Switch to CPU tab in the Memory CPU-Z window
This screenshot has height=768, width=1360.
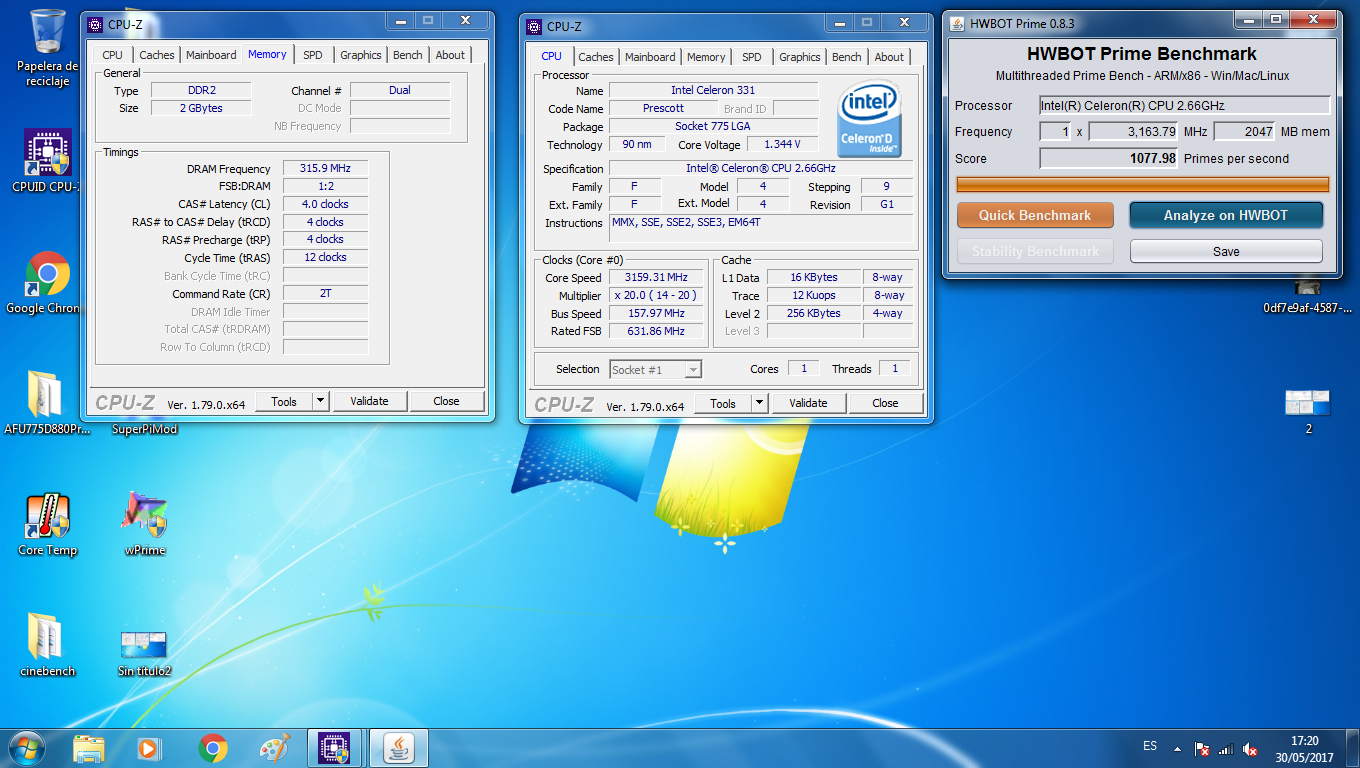pyautogui.click(x=113, y=55)
